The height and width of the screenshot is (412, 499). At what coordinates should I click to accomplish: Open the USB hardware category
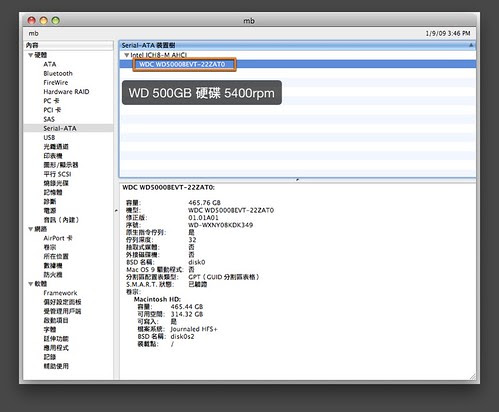(49, 137)
